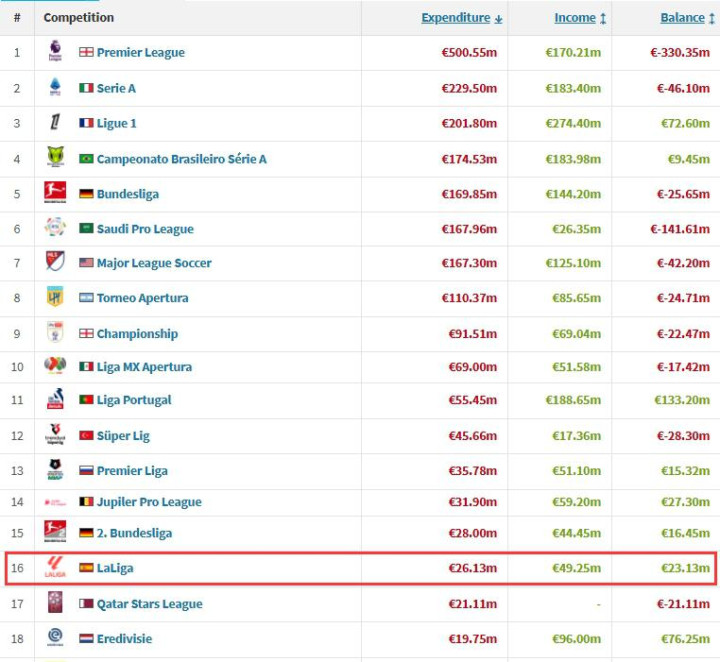This screenshot has height=662, width=720.
Task: Open the Major League Soccer link
Action: [x=154, y=263]
